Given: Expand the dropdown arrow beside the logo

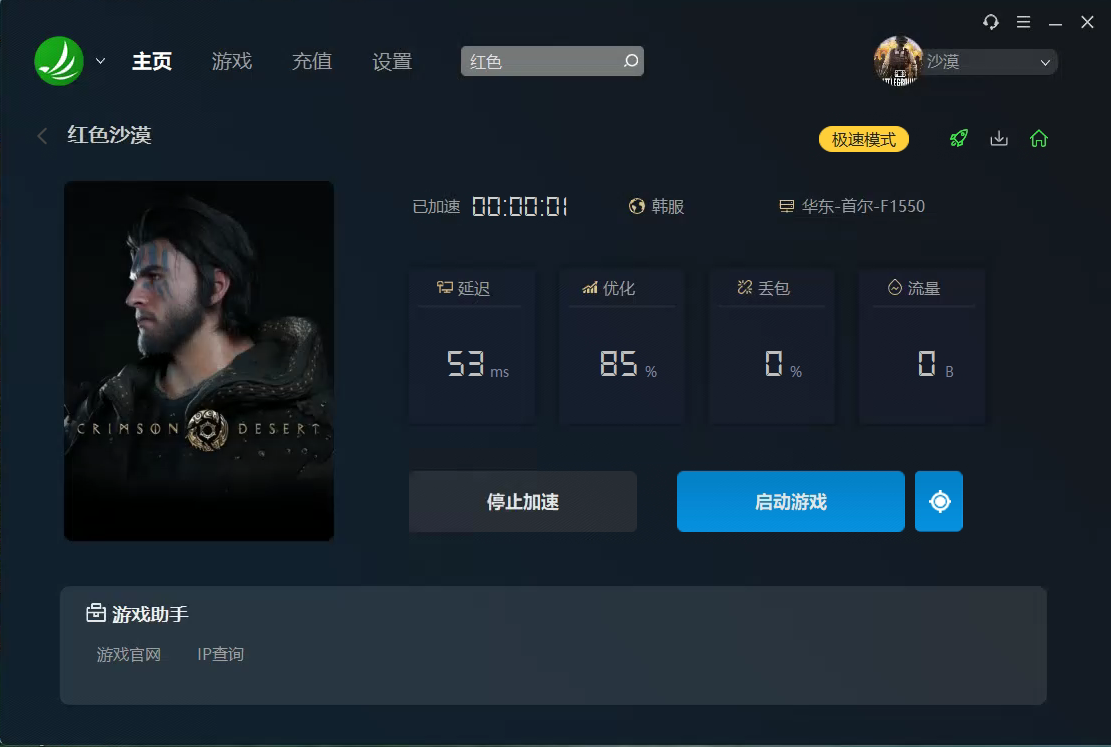Looking at the screenshot, I should click(101, 61).
